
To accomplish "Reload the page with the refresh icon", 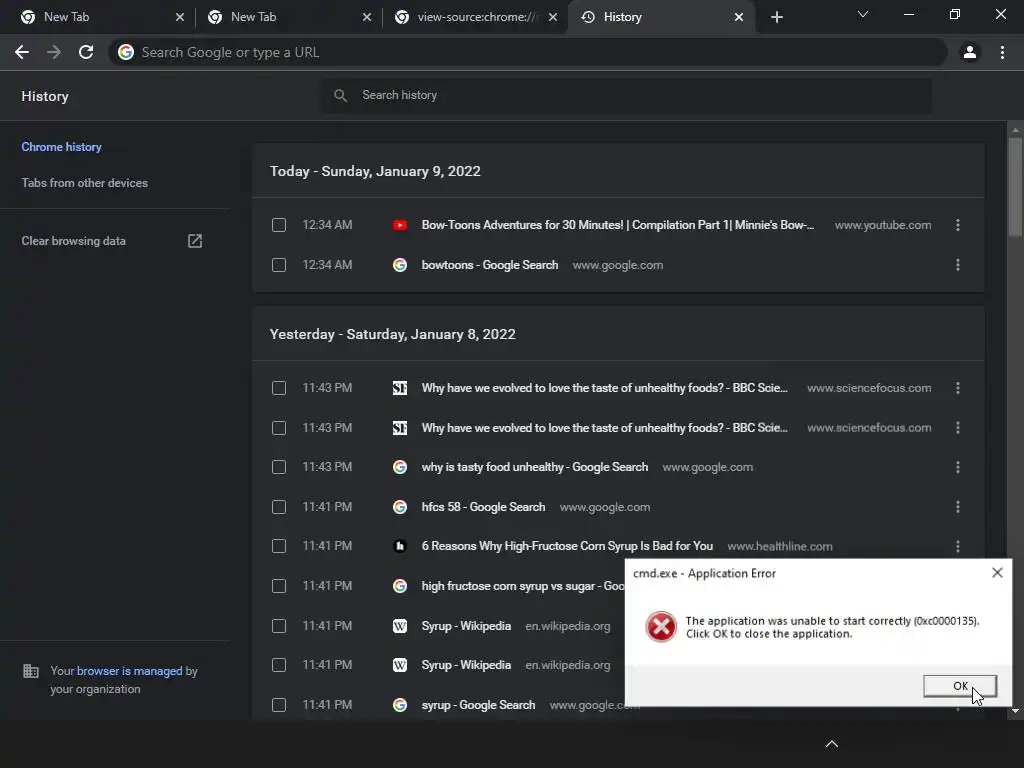I will pos(86,52).
